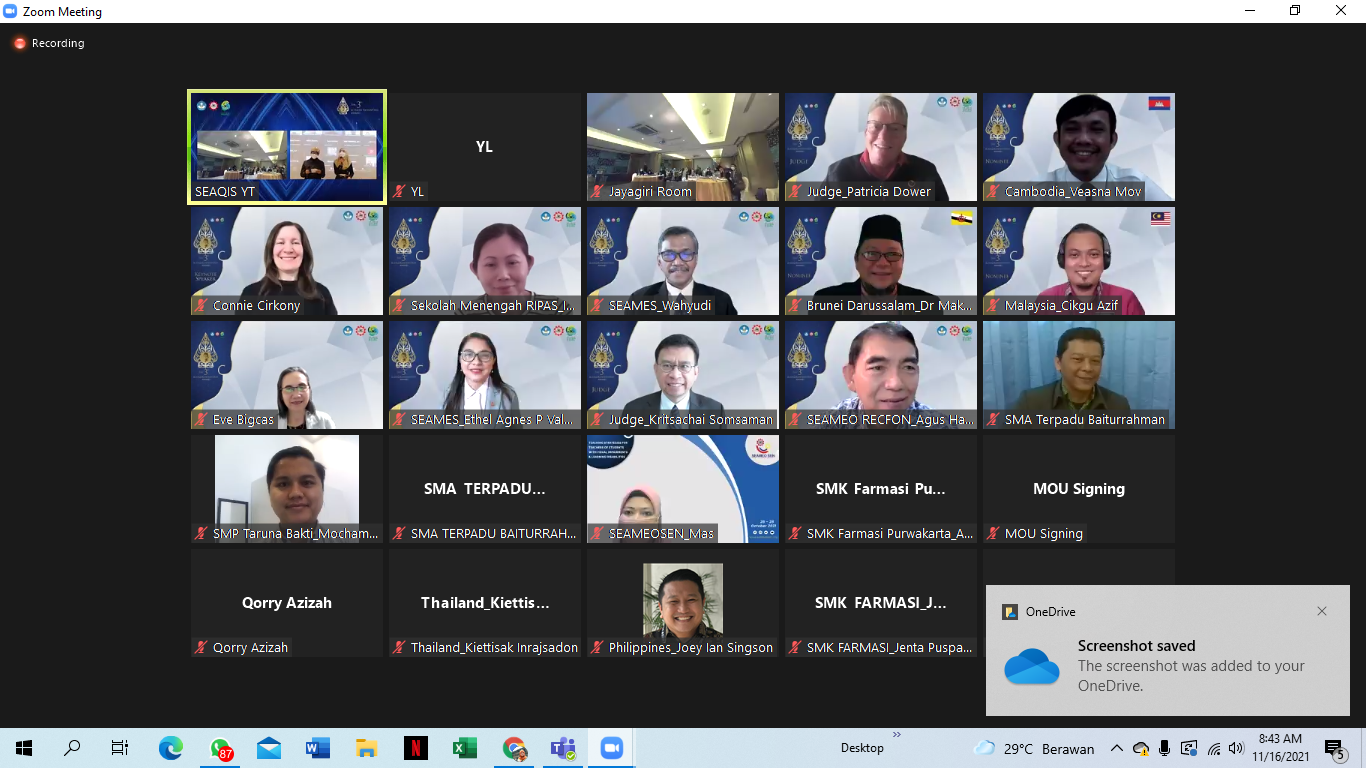Screen dimensions: 1366x768
Task: Click the Zoom icon in the taskbar
Action: tap(611, 748)
